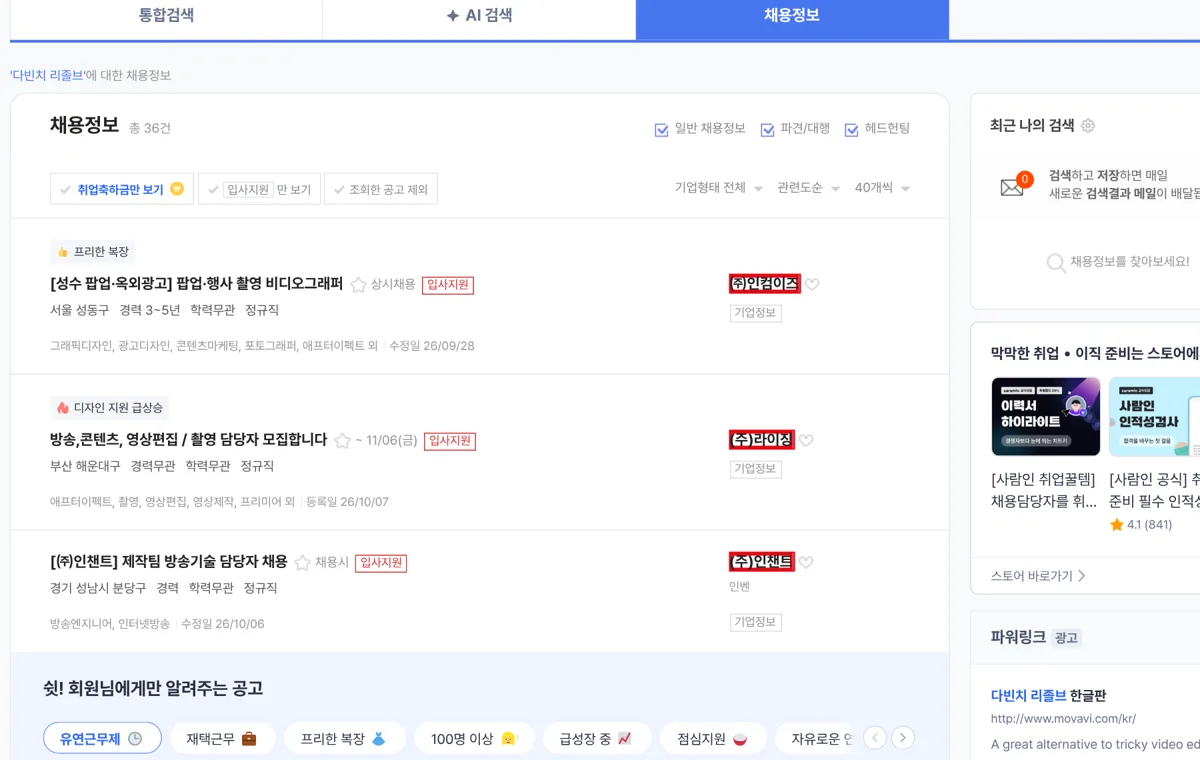Star the 방송,콘텐츠,영상편집 posting
The width and height of the screenshot is (1200, 760).
(343, 440)
